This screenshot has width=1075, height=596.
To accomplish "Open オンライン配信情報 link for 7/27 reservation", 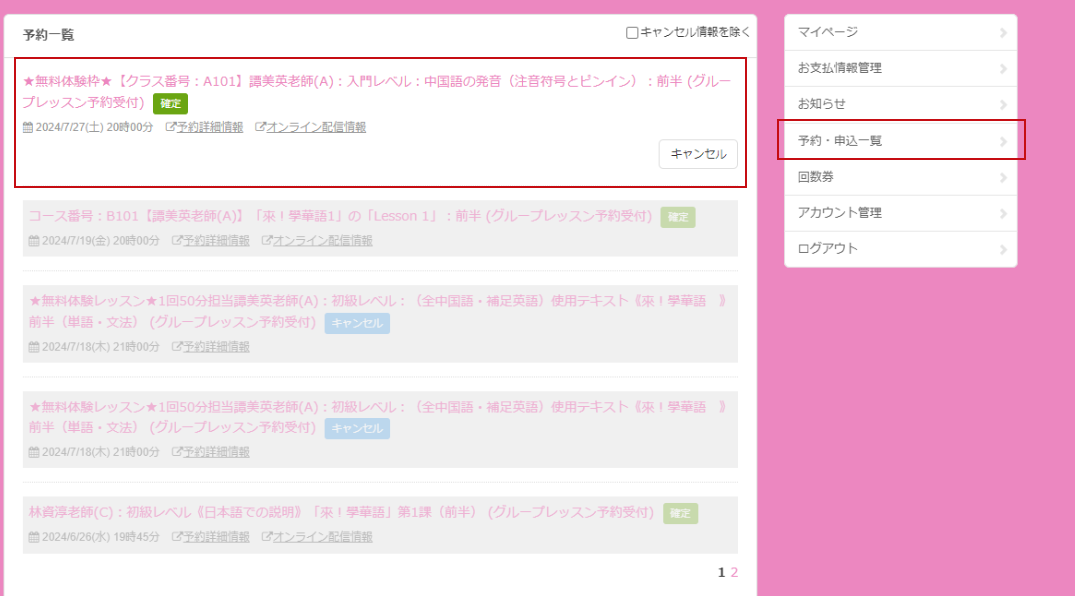I will pos(316,127).
